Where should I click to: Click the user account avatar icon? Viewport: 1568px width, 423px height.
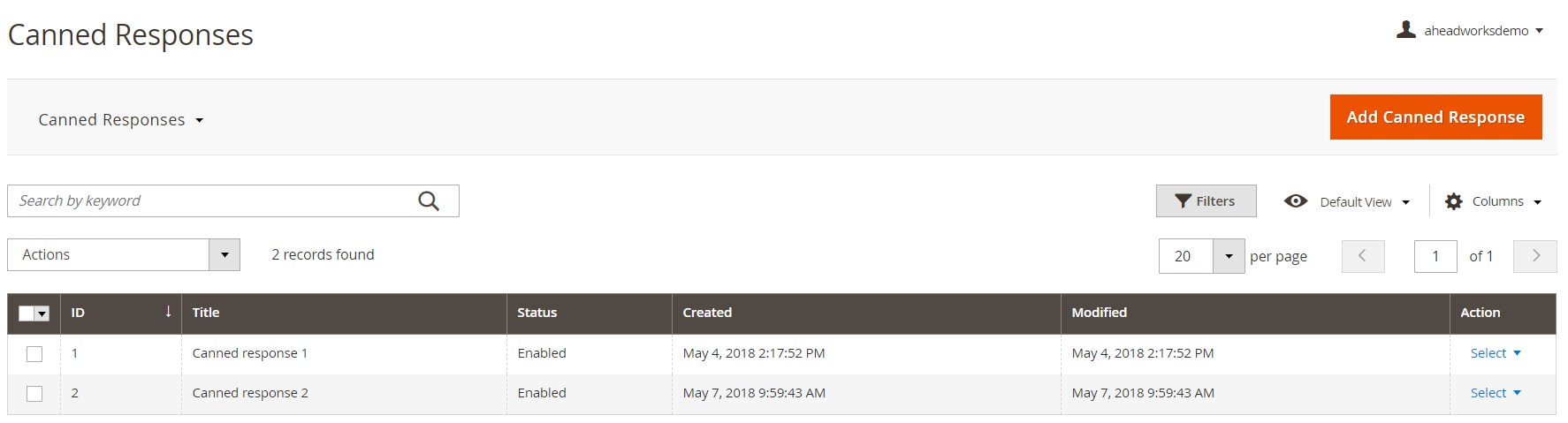pos(1405,30)
